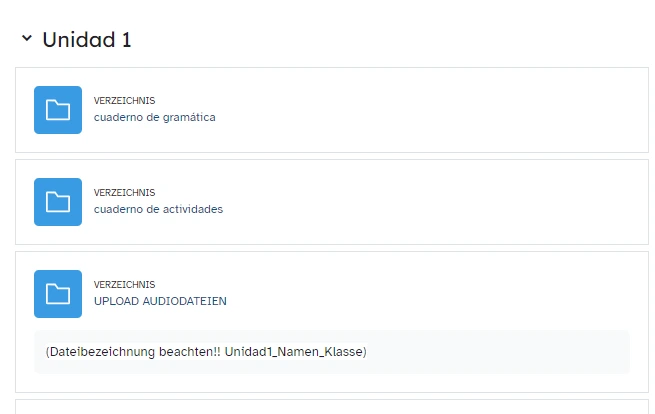
Task: Click the partially visible card at the bottom
Action: click(x=327, y=407)
